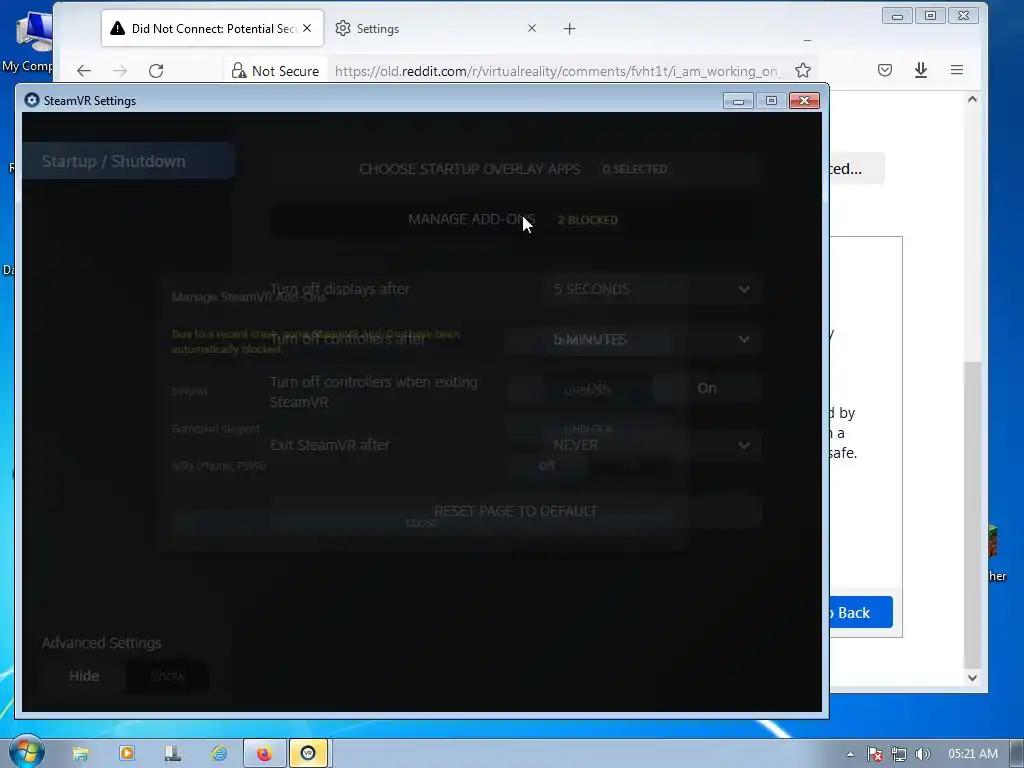Open a new Firefox tab with plus

pos(569,29)
